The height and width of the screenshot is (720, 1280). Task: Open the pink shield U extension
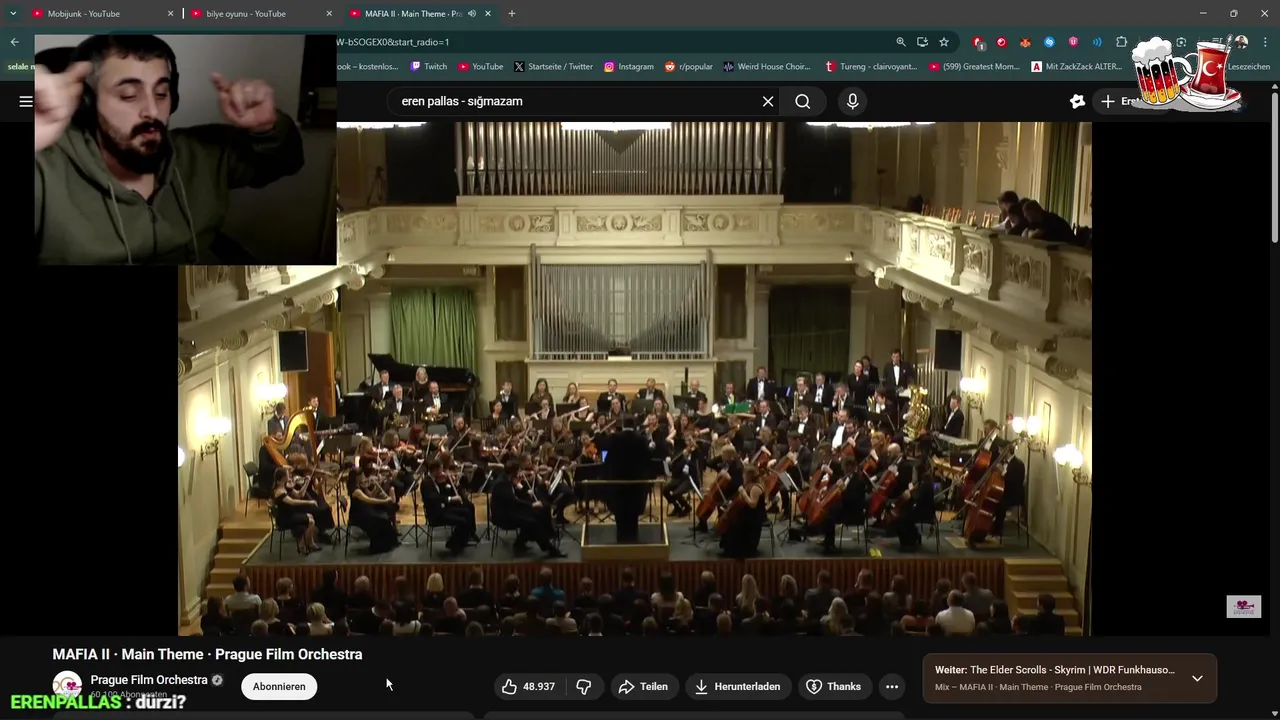(x=1073, y=42)
